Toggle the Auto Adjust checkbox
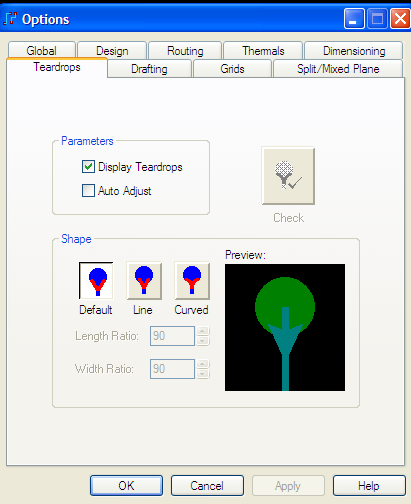 point(88,191)
